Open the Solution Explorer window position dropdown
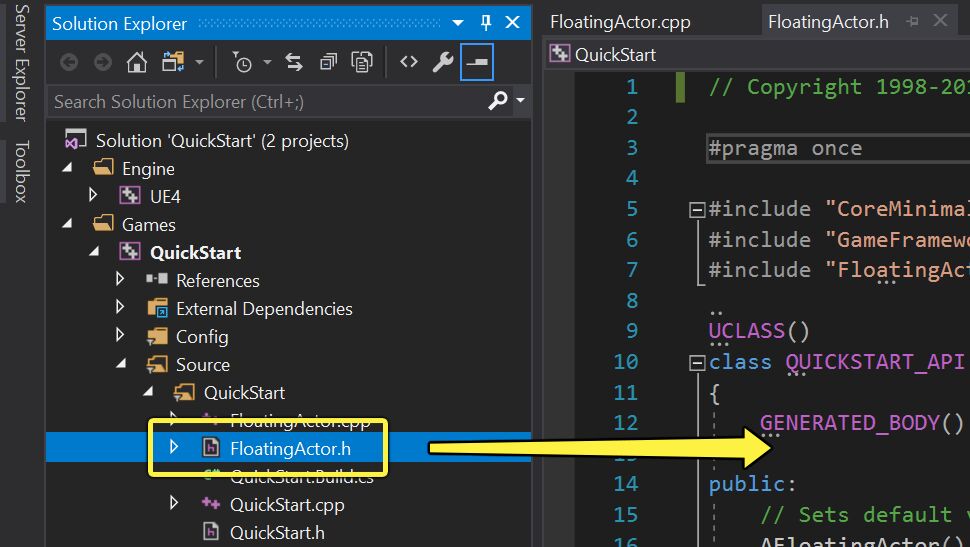Image resolution: width=970 pixels, height=547 pixels. point(458,22)
